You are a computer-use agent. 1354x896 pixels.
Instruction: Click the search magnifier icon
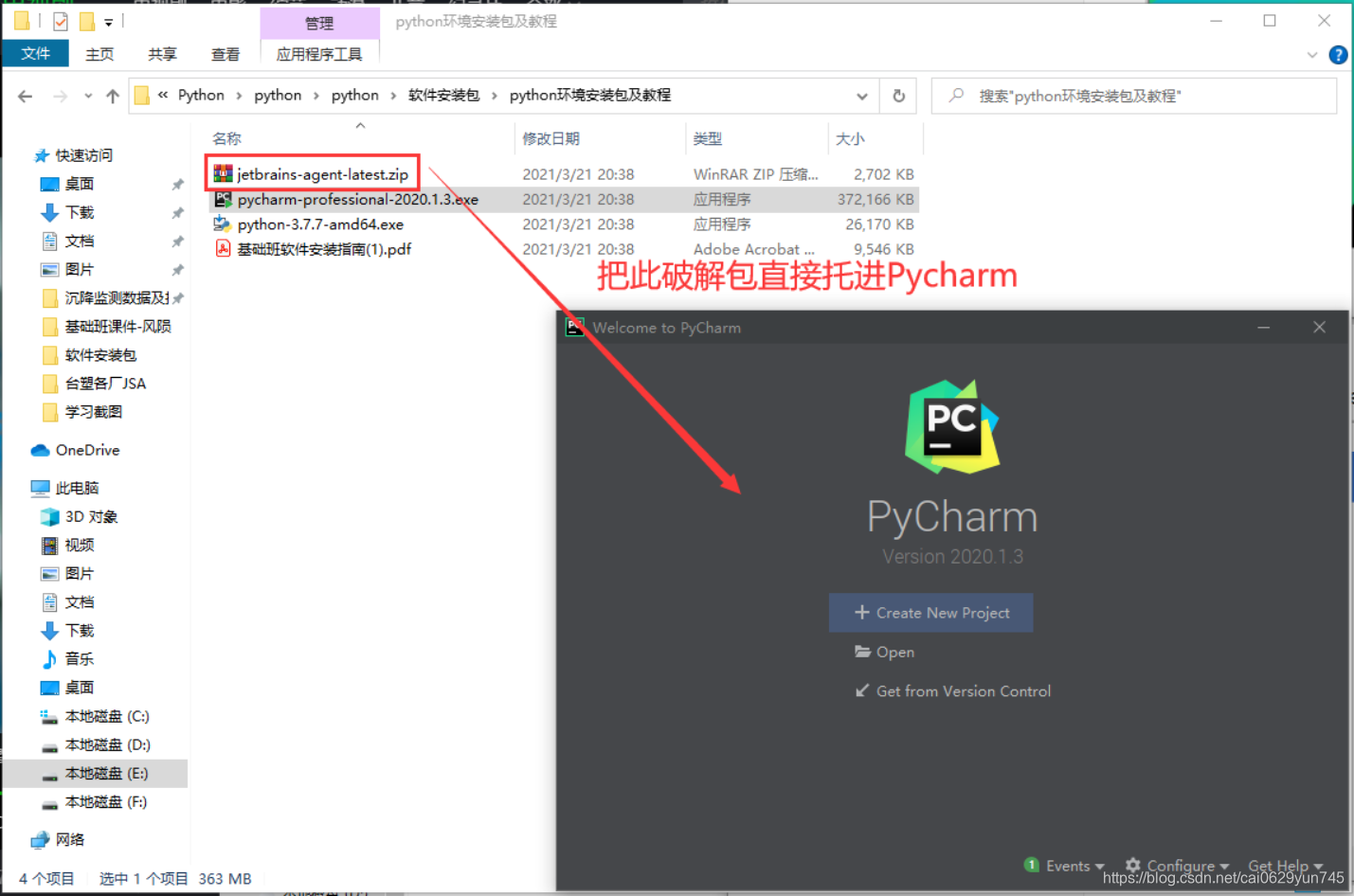(x=956, y=96)
